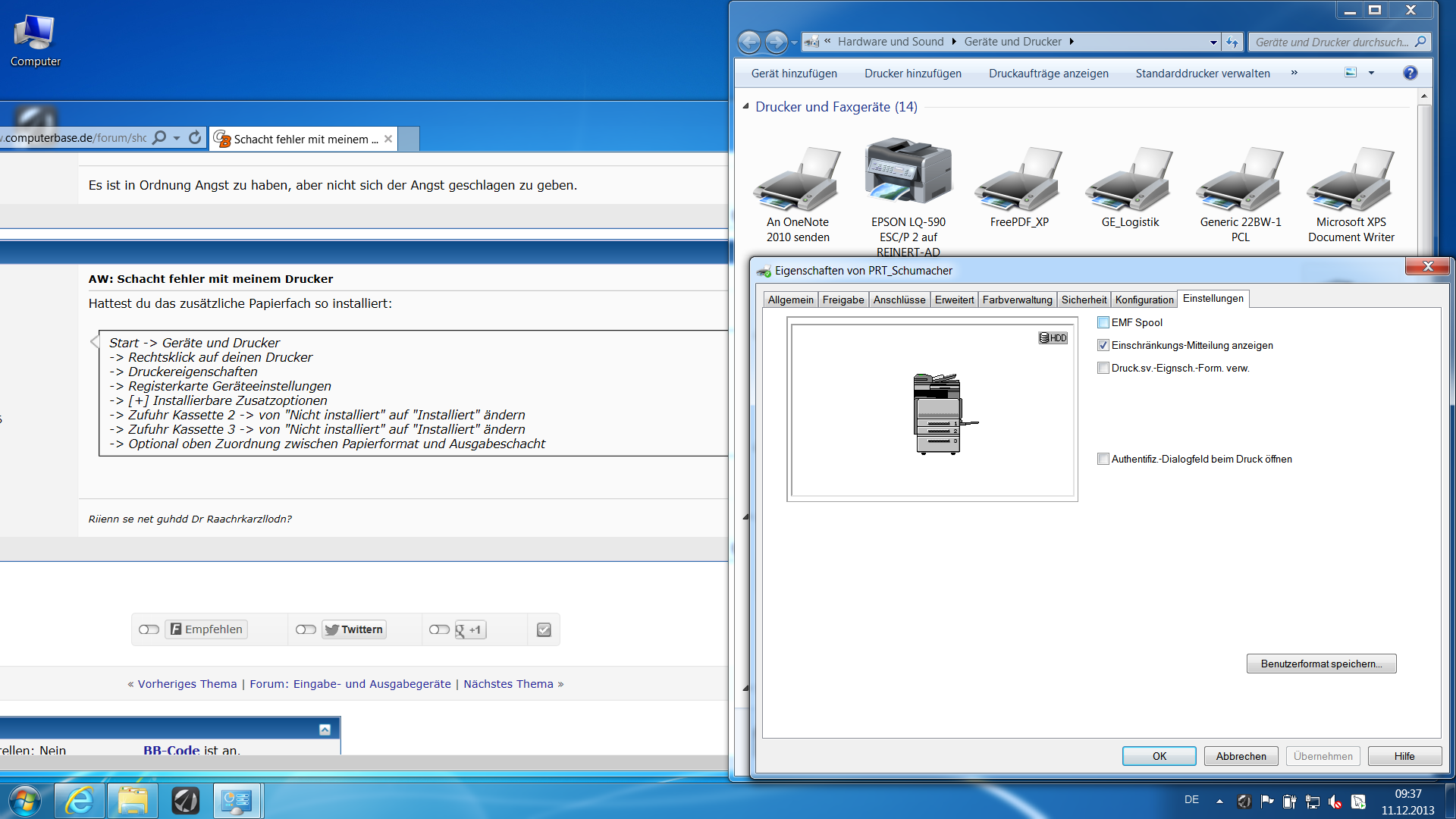
Task: Open the address bar history dropdown
Action: click(x=1213, y=42)
